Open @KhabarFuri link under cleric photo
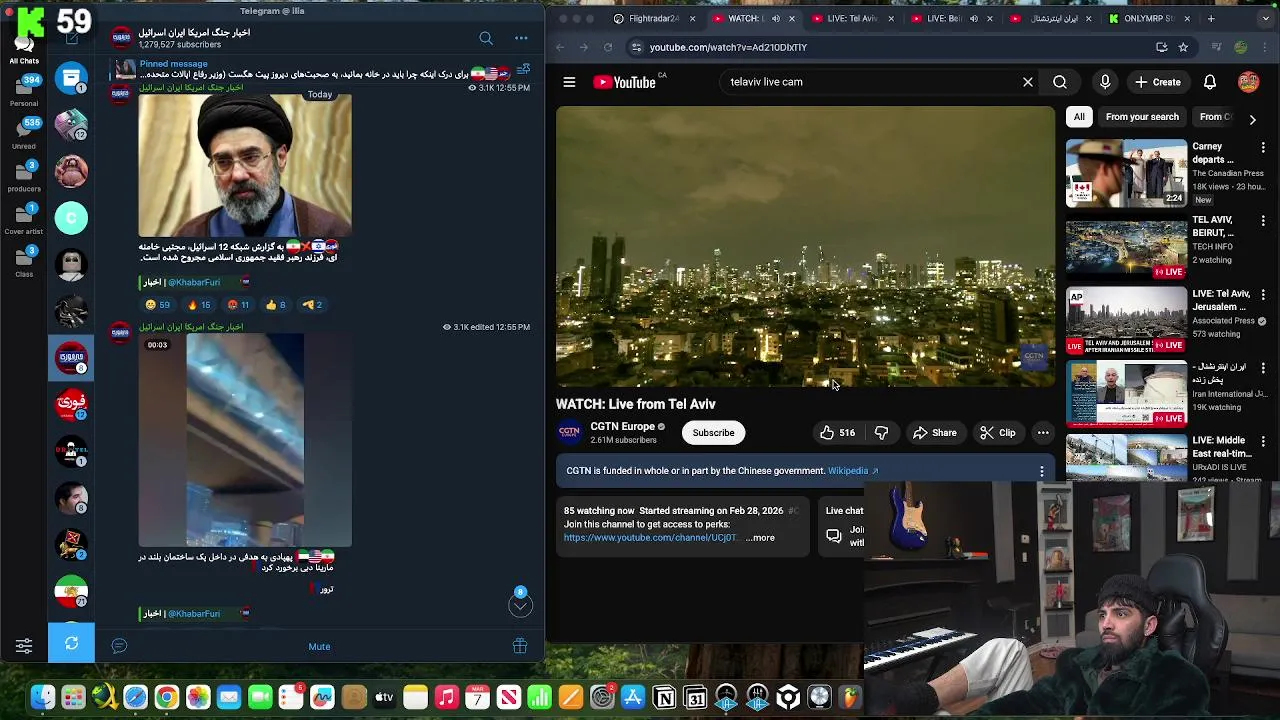Screen dimensions: 1280x720 pos(193,282)
